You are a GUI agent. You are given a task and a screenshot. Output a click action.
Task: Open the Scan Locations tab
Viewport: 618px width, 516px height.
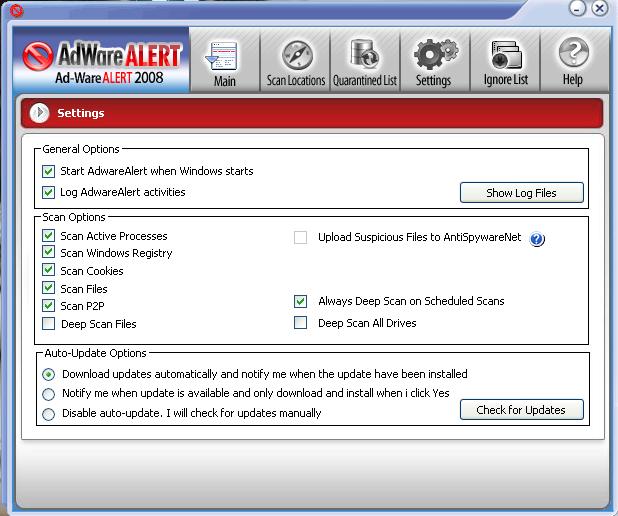click(295, 61)
